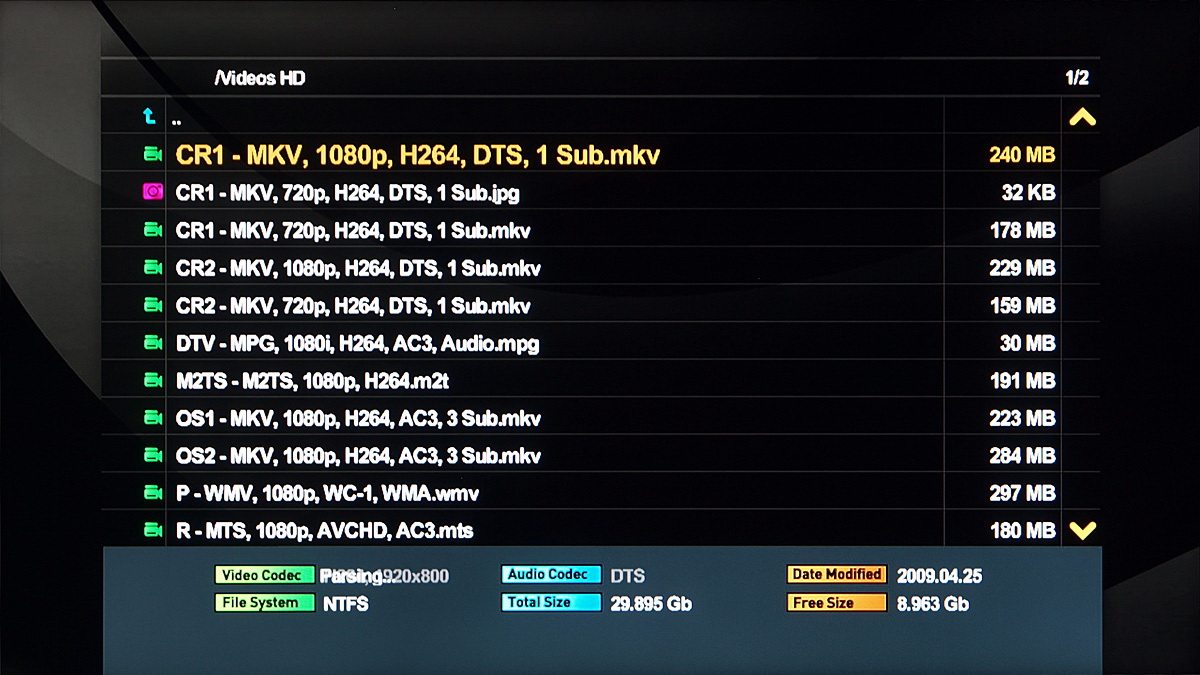This screenshot has height=675, width=1200.
Task: Click the Date Modified orange label
Action: [836, 575]
